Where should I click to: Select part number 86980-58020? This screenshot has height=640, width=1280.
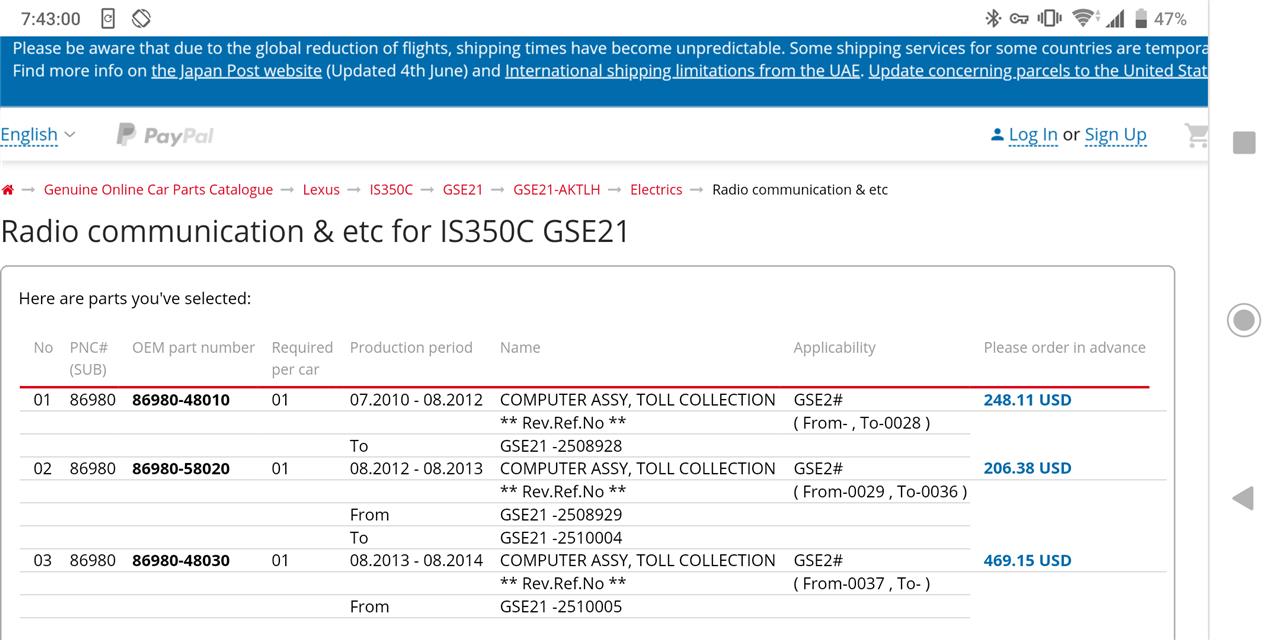click(x=181, y=468)
